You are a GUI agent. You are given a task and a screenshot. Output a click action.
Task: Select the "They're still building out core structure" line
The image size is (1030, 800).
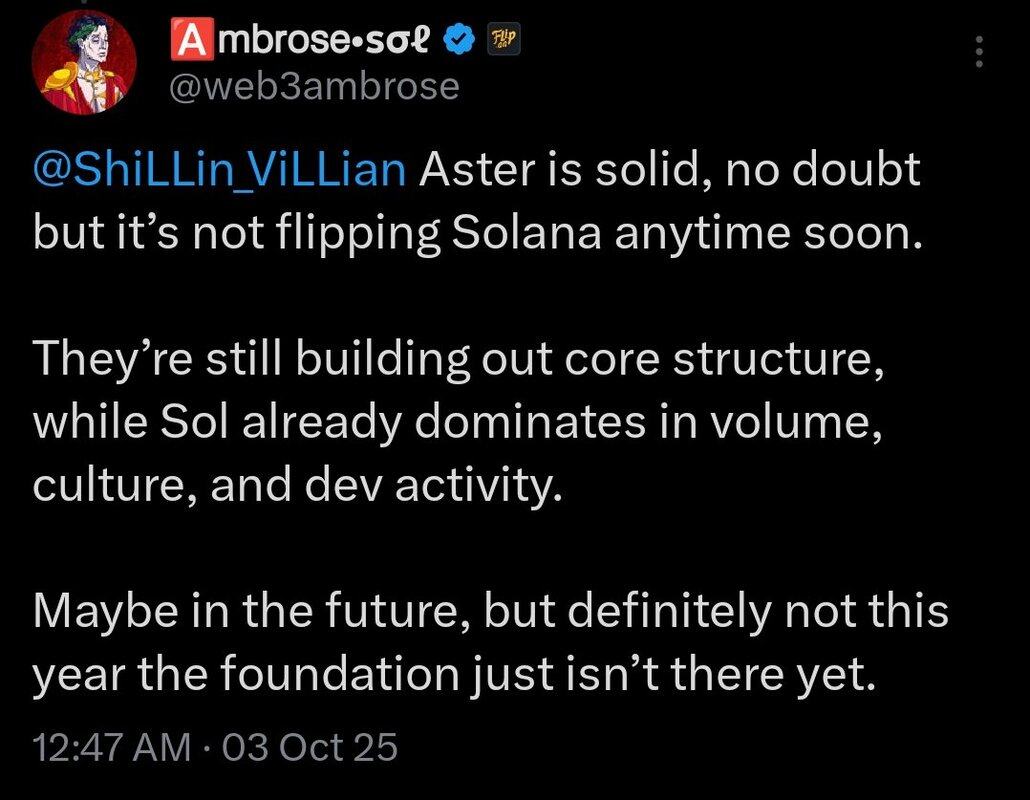pyautogui.click(x=458, y=360)
